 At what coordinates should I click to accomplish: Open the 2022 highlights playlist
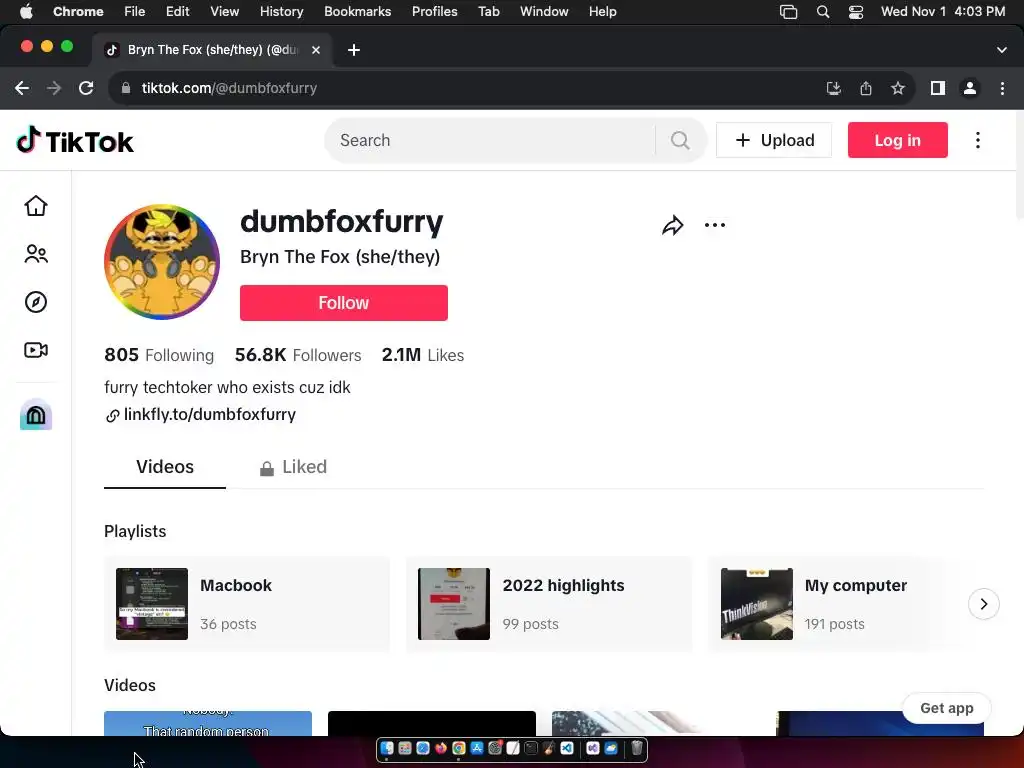pos(549,604)
